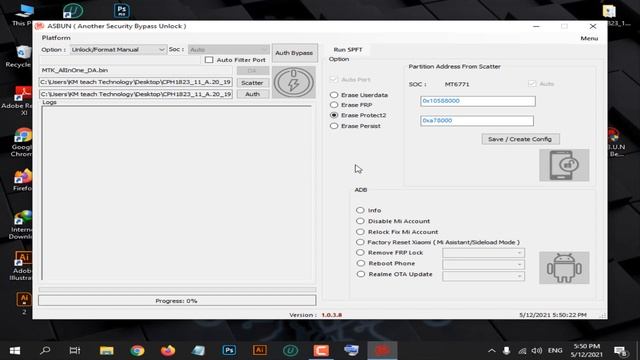This screenshot has height=360, width=640.
Task: Select Remove FRP Lock option
Action: (360, 253)
